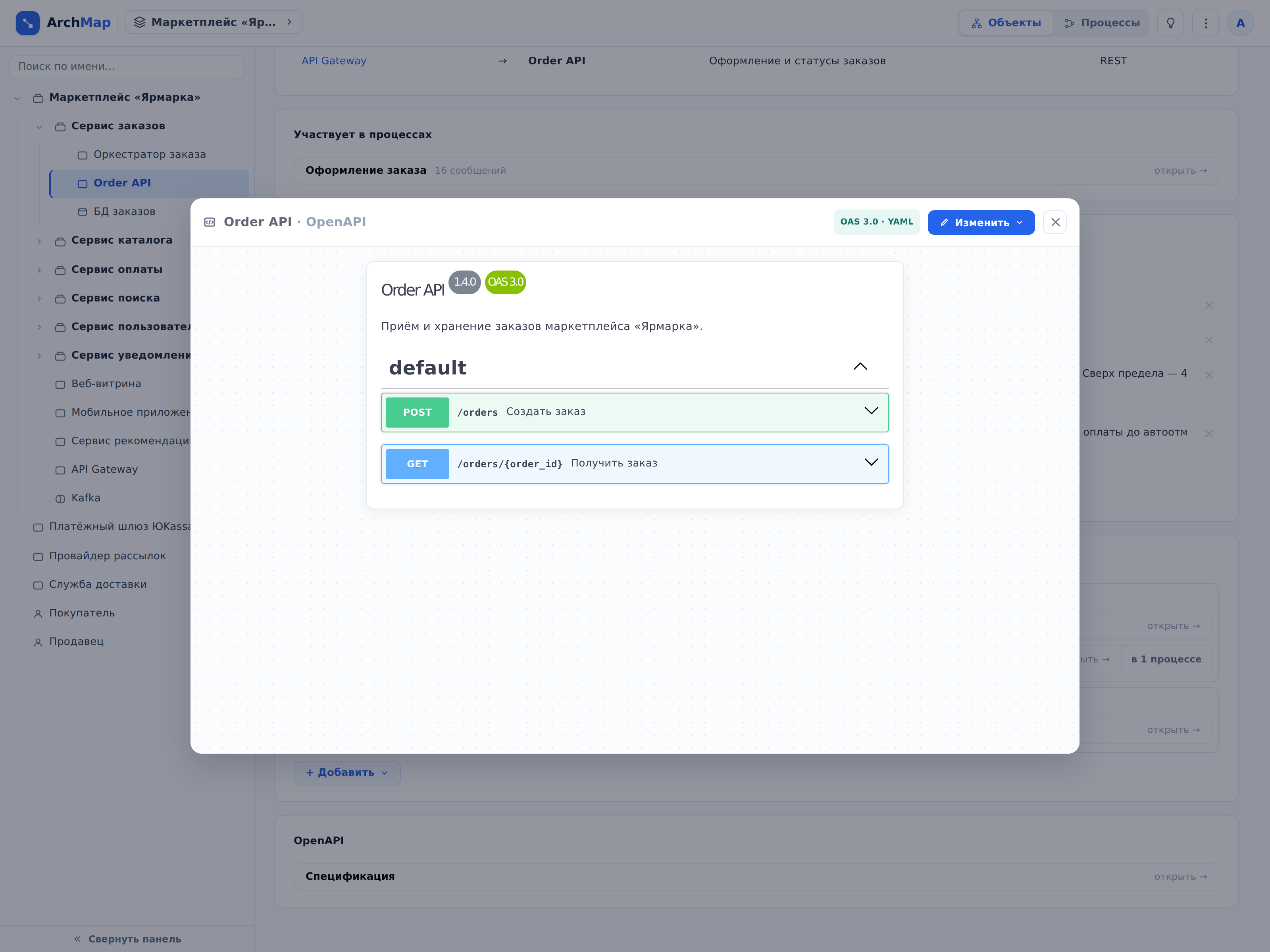The width and height of the screenshot is (1270, 952).
Task: Click the person icon of Покупатель
Action: click(x=38, y=613)
